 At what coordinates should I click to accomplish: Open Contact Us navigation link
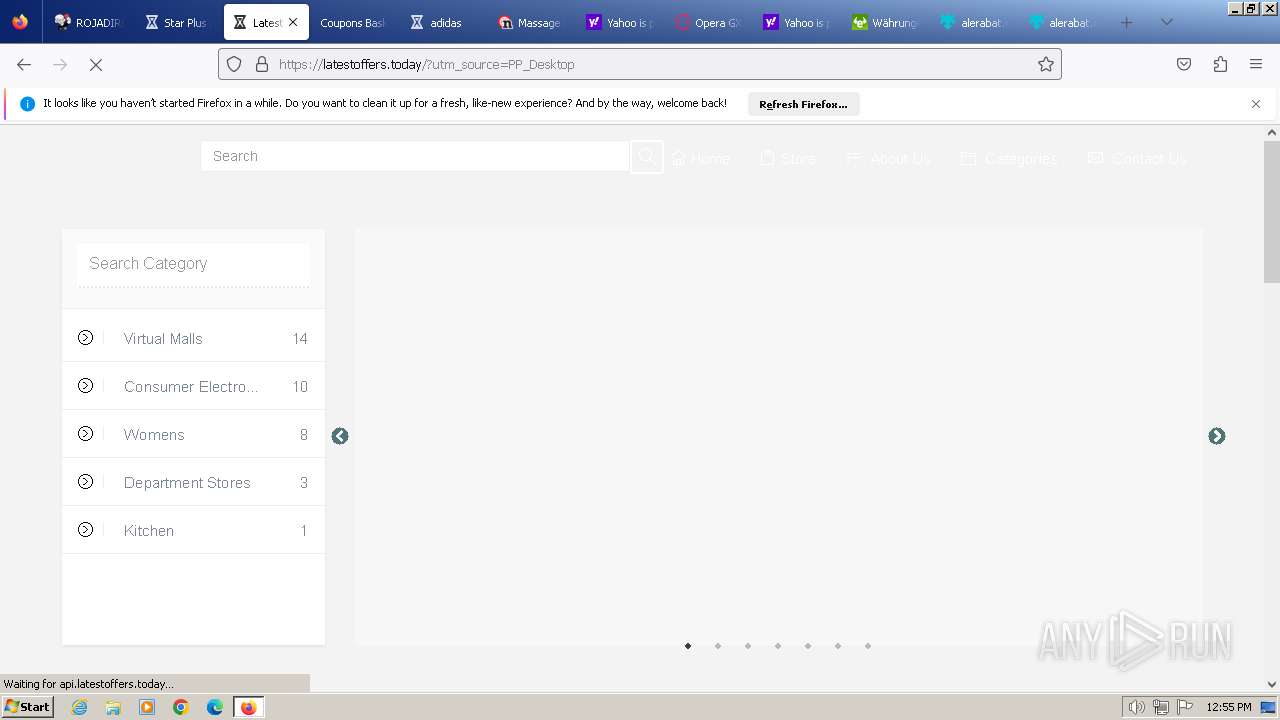point(1137,158)
